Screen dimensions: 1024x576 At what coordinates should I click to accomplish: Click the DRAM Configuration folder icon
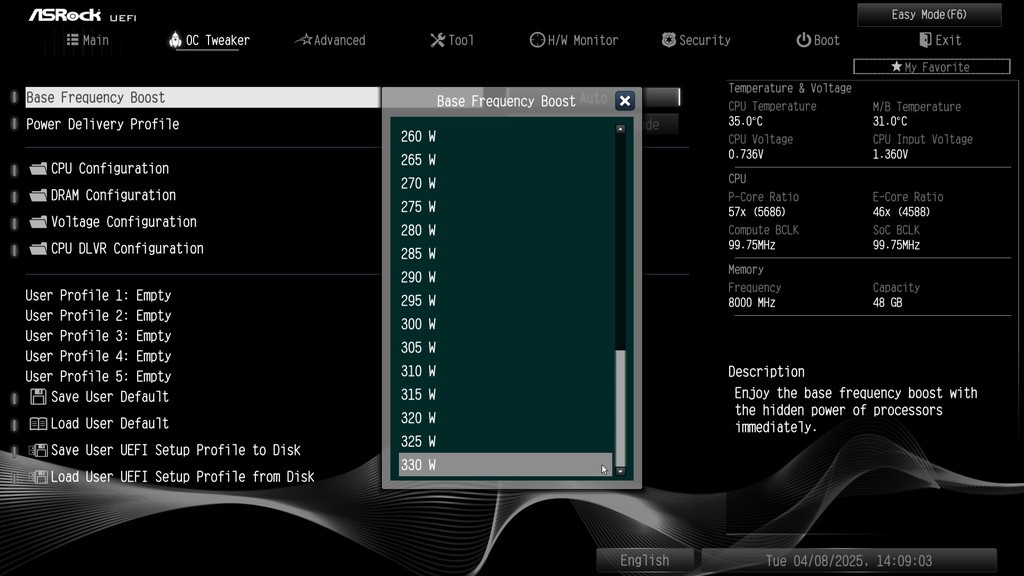click(39, 196)
